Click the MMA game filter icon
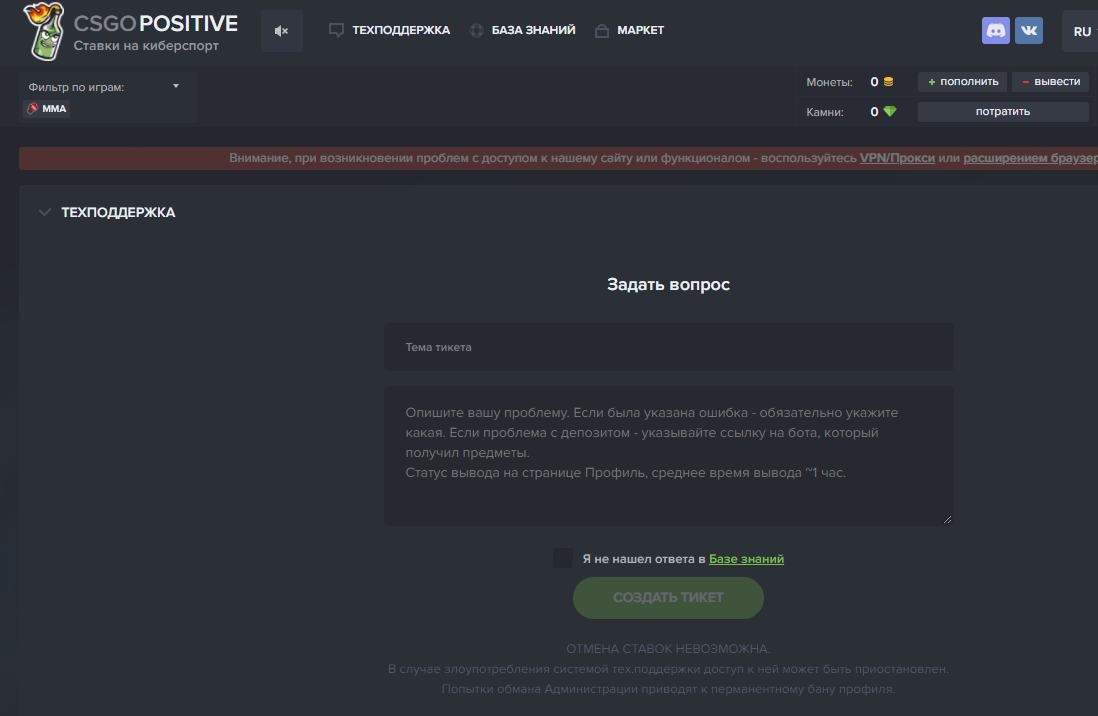 [x=33, y=109]
